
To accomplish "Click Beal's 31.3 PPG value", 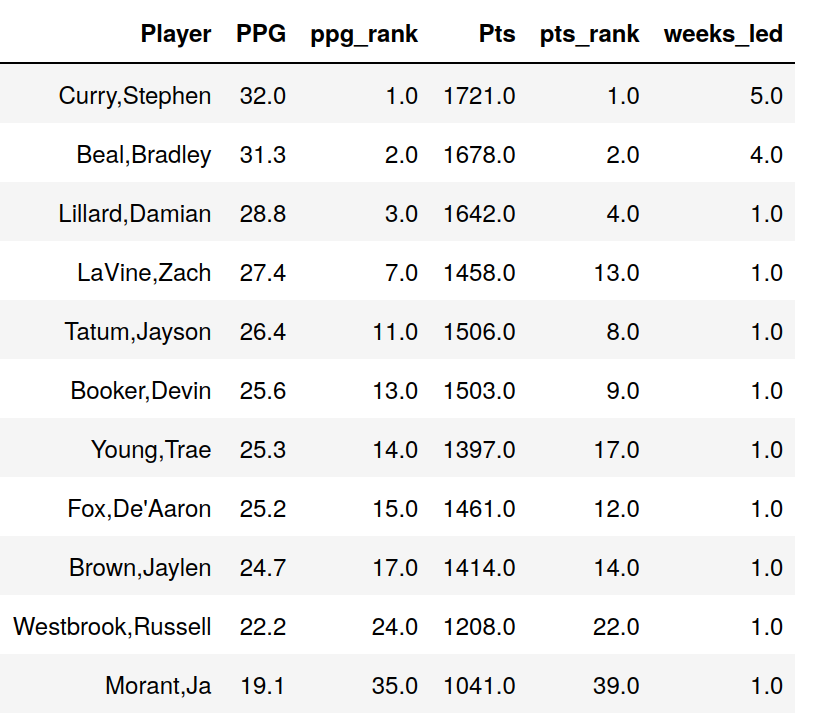I will [x=262, y=155].
